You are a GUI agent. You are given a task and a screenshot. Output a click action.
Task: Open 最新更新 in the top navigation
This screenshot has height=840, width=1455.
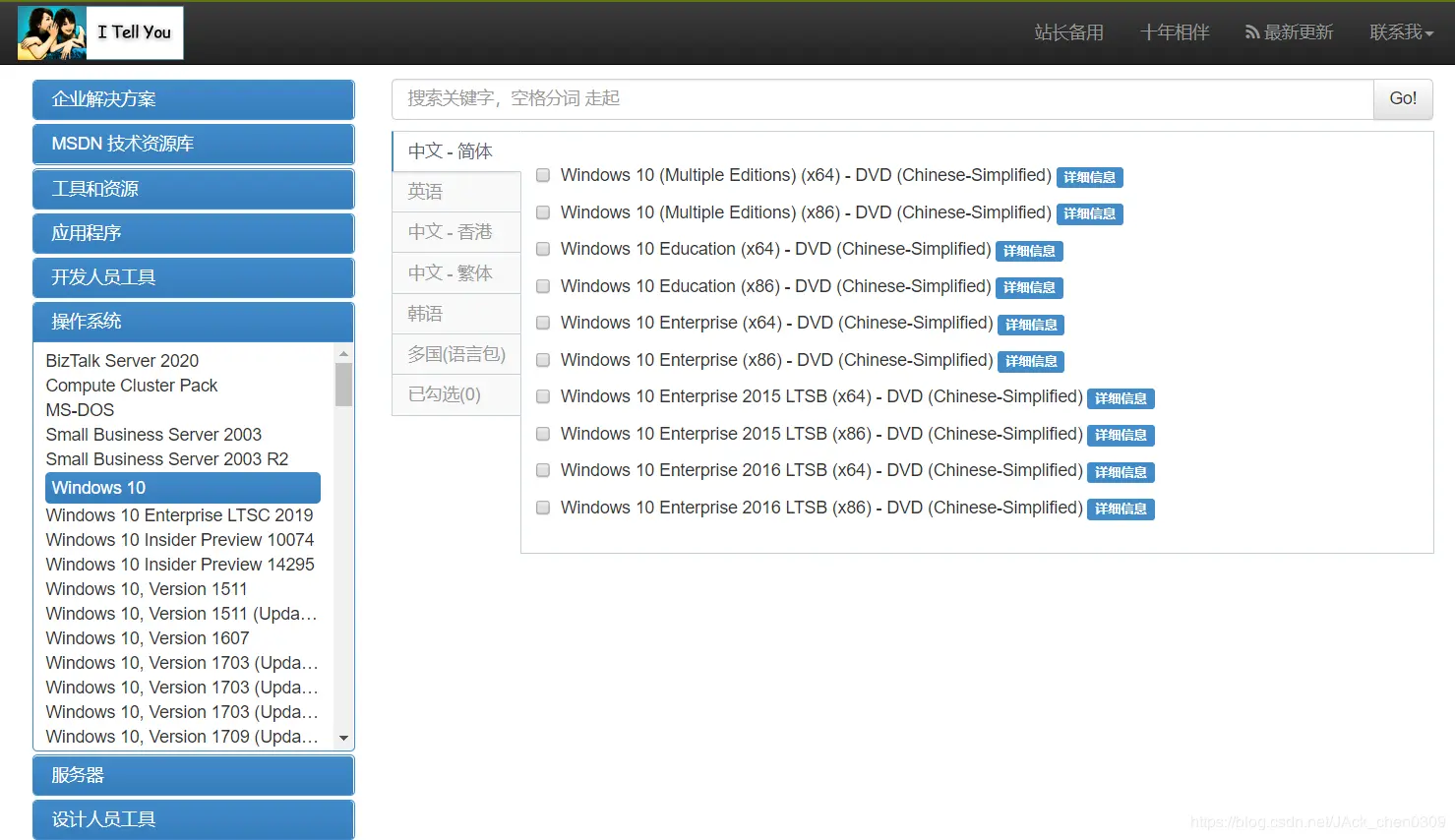pyautogui.click(x=1299, y=32)
